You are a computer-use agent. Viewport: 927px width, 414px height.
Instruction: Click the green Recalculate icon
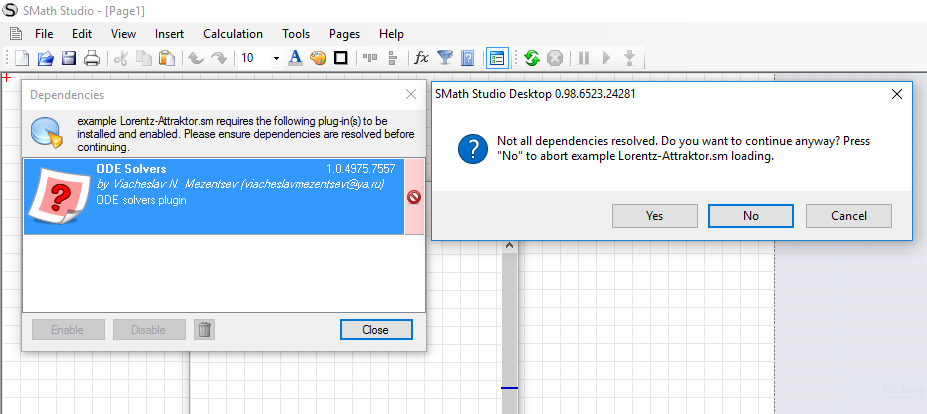pyautogui.click(x=531, y=58)
